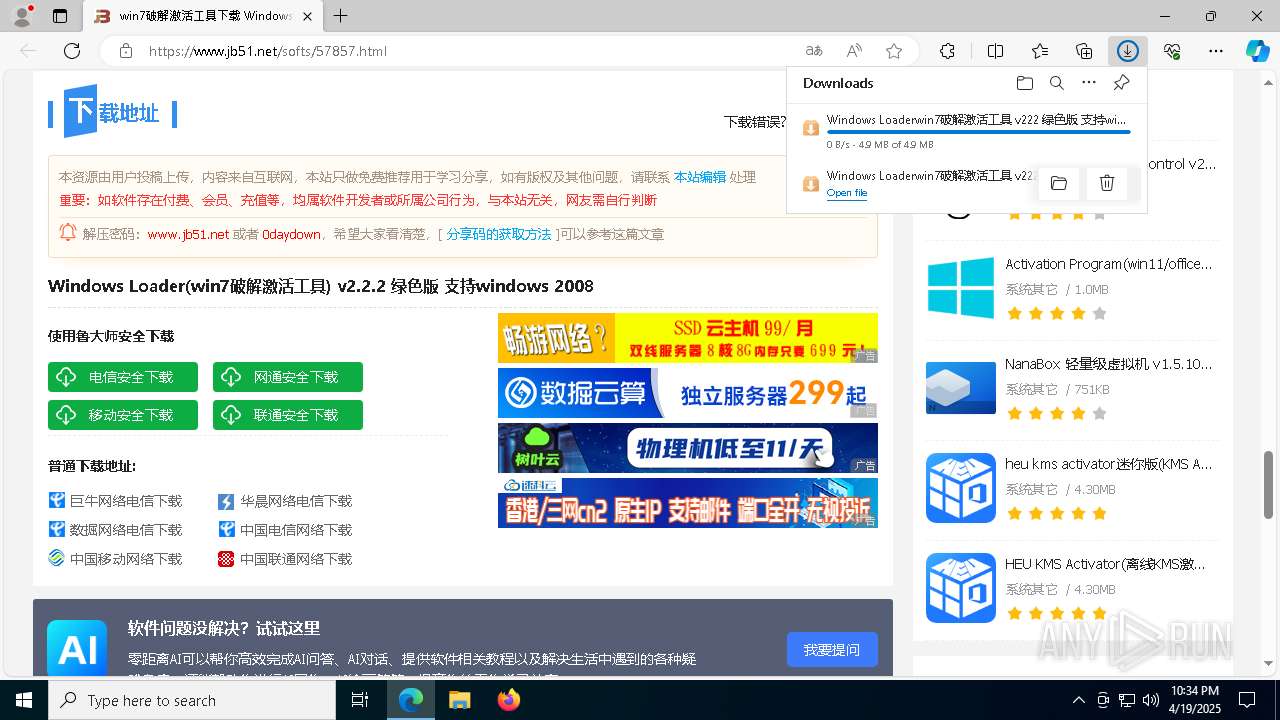Open the Extensions puzzle icon
Image resolution: width=1280 pixels, height=720 pixels.
948,51
